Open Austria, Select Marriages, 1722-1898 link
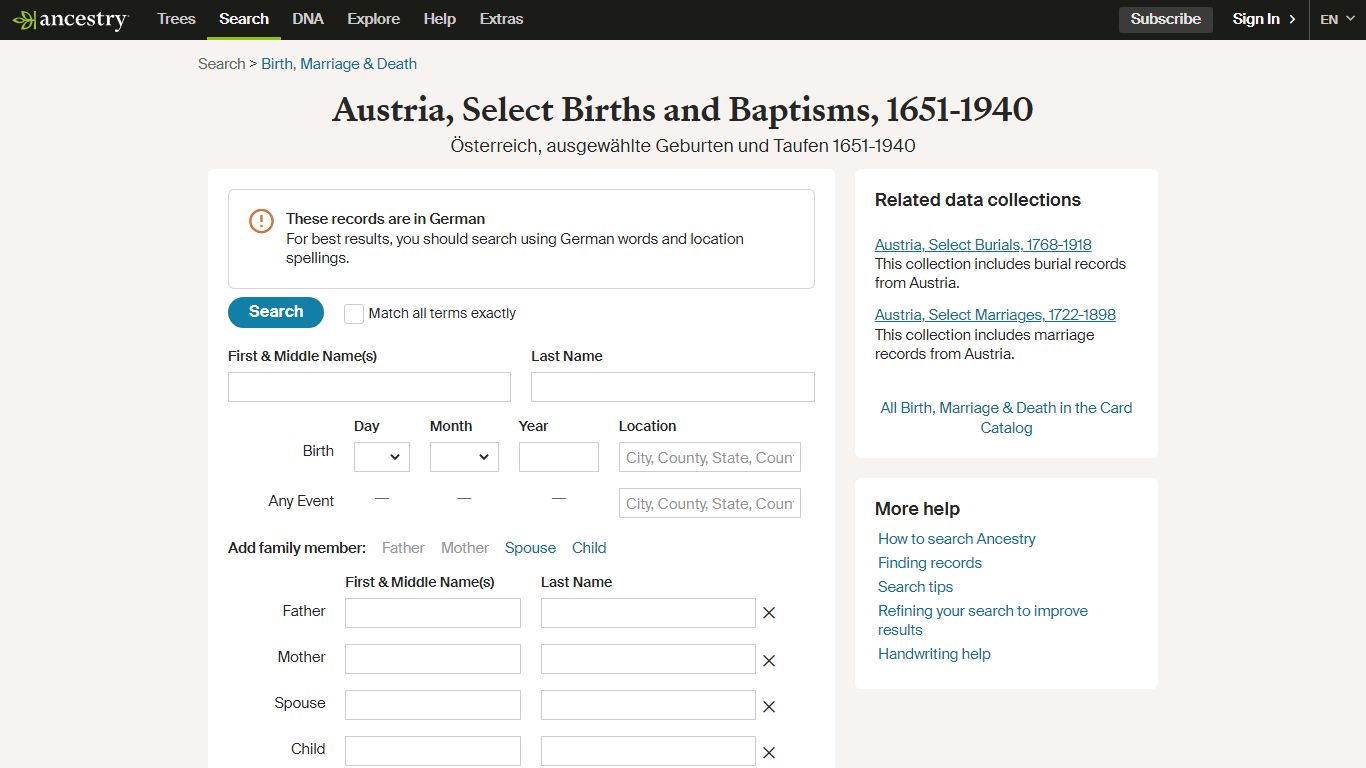Screen dimensions: 1366x768 (995, 315)
